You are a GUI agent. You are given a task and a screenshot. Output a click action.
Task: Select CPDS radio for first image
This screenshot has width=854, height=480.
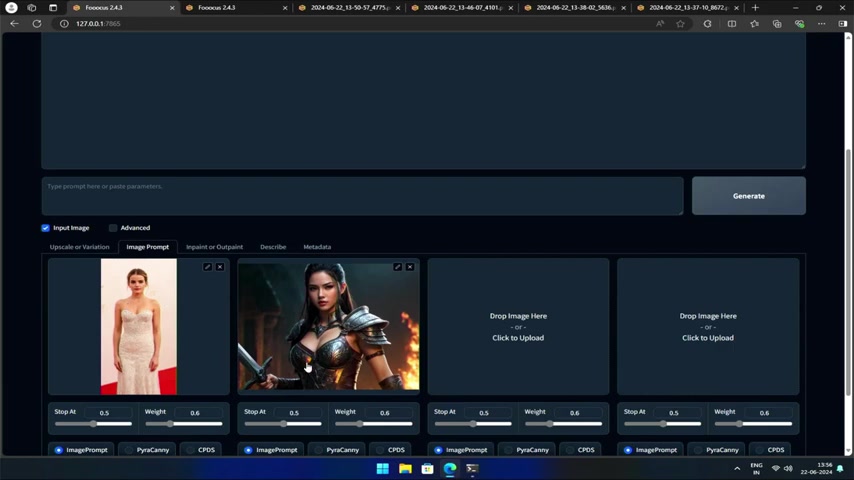tap(190, 450)
